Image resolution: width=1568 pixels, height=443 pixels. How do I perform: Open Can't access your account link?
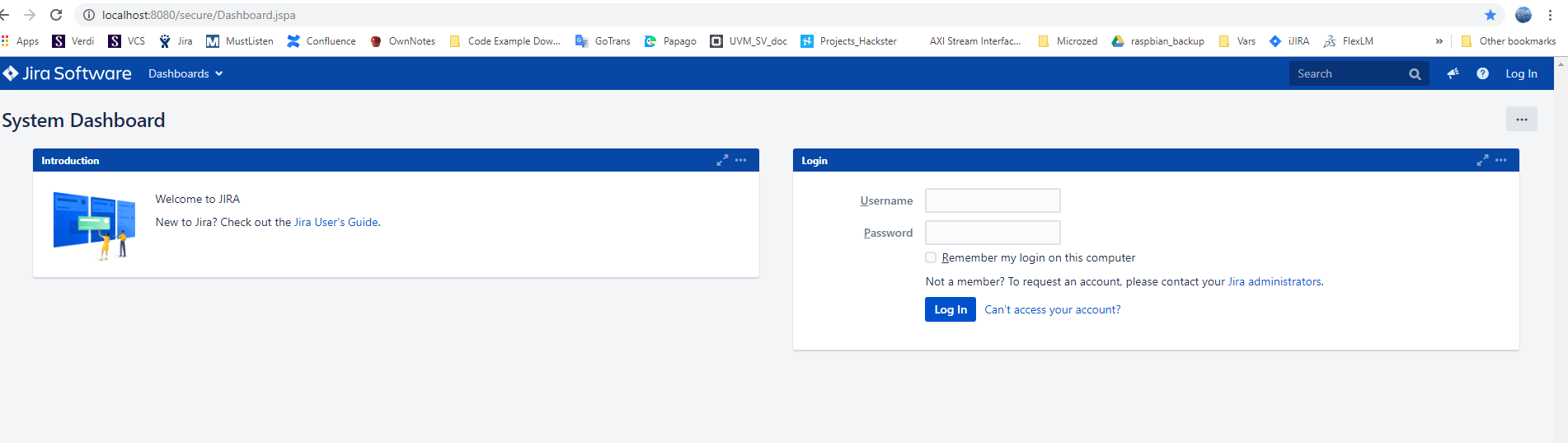pos(1052,309)
